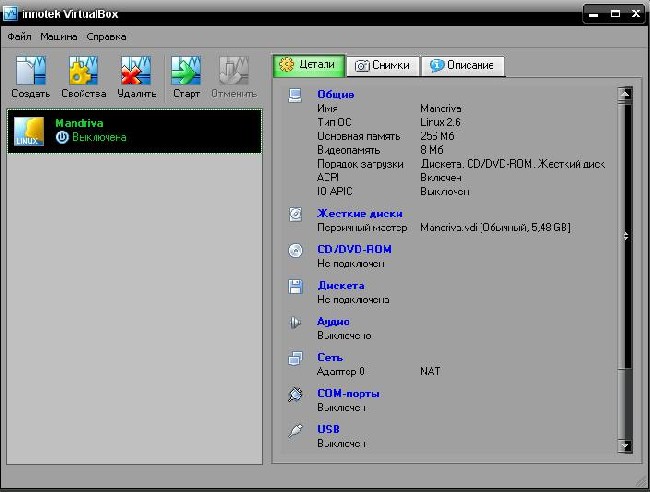650x492 pixels.
Task: Click the Mandriva Linux OS icon
Action: [29, 131]
